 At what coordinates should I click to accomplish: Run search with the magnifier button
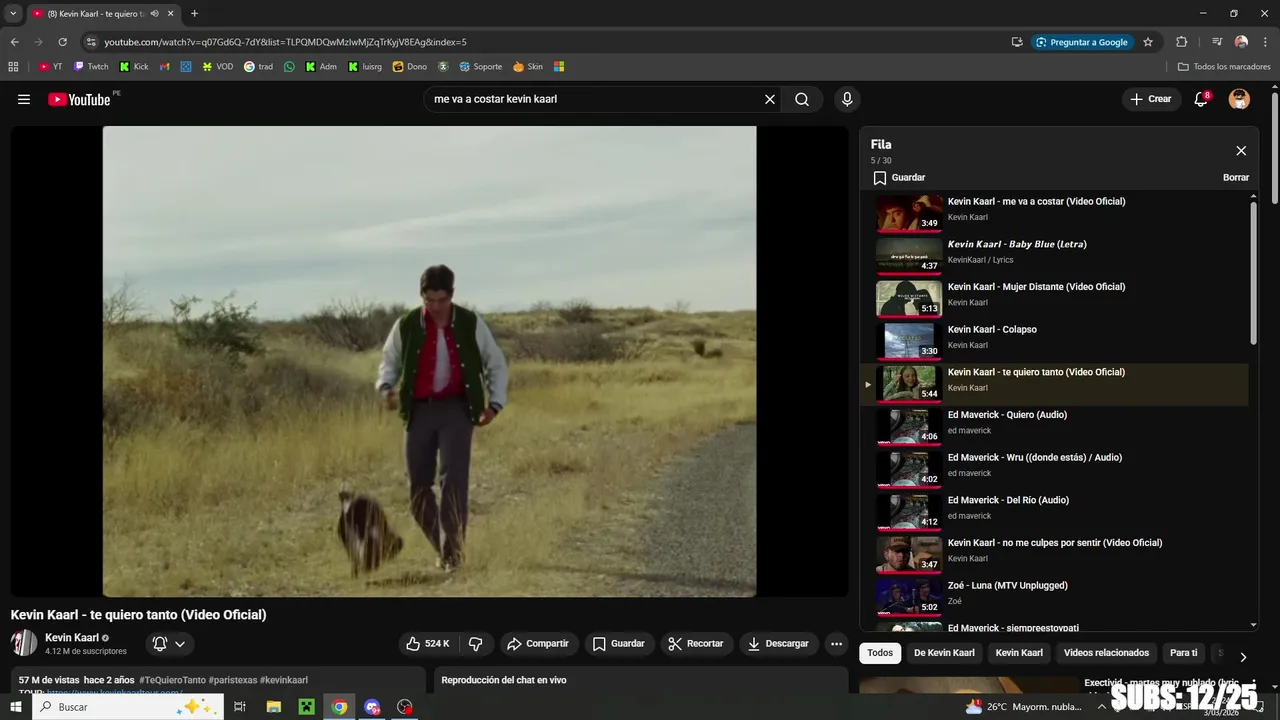pyautogui.click(x=802, y=99)
